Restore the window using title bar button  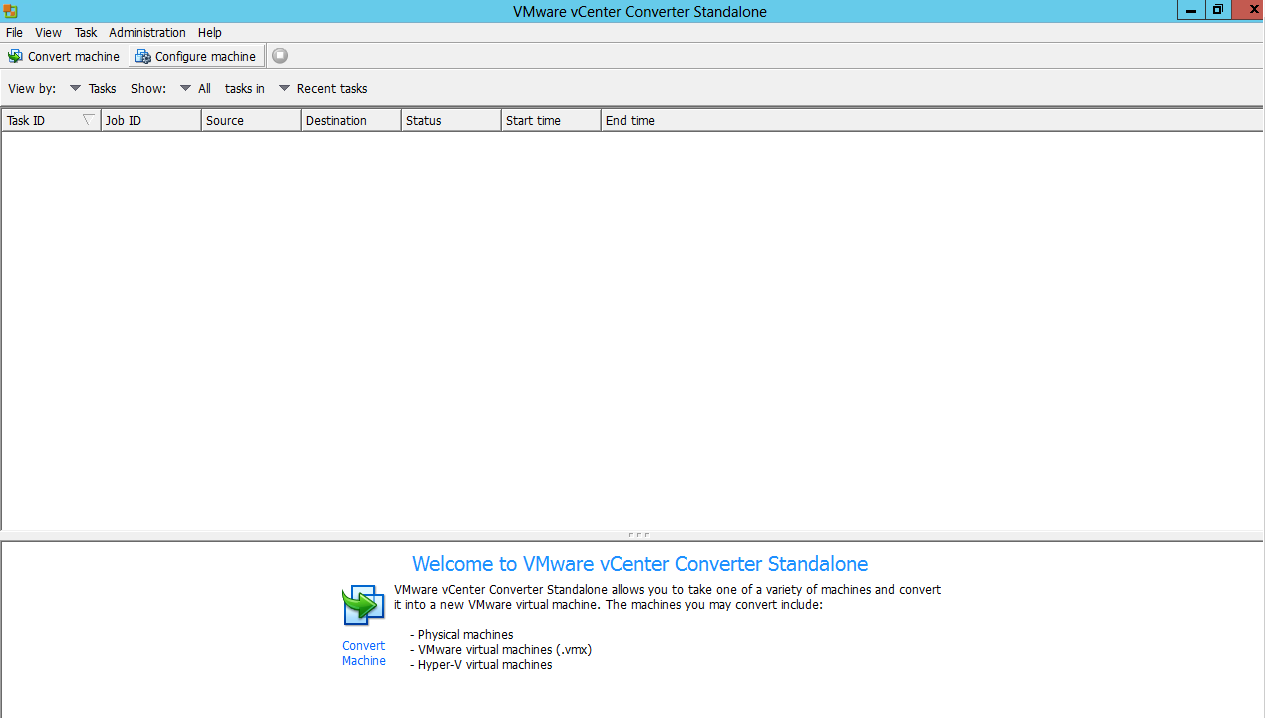pyautogui.click(x=1217, y=10)
